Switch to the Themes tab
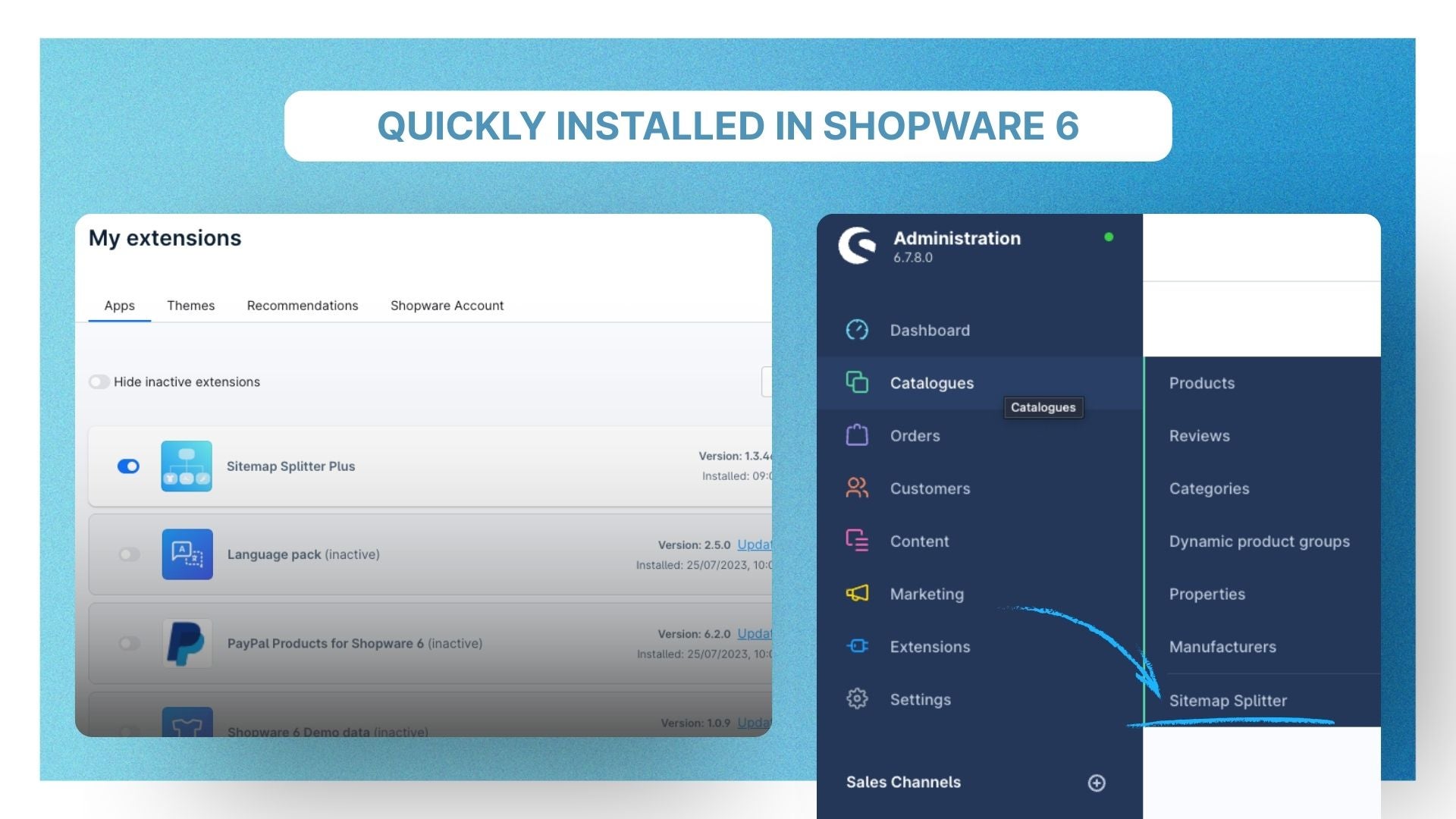 pos(190,306)
